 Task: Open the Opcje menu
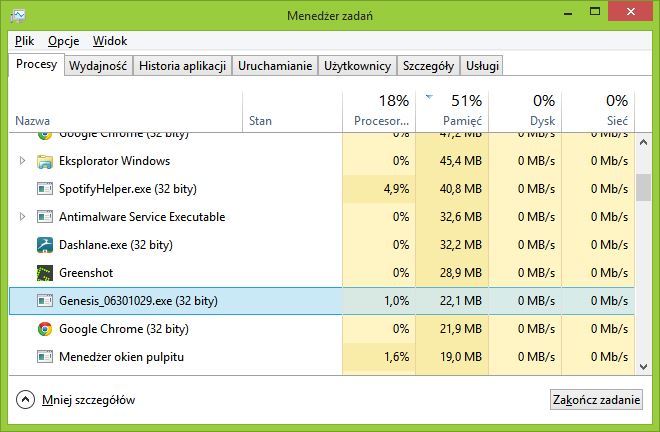tap(64, 41)
